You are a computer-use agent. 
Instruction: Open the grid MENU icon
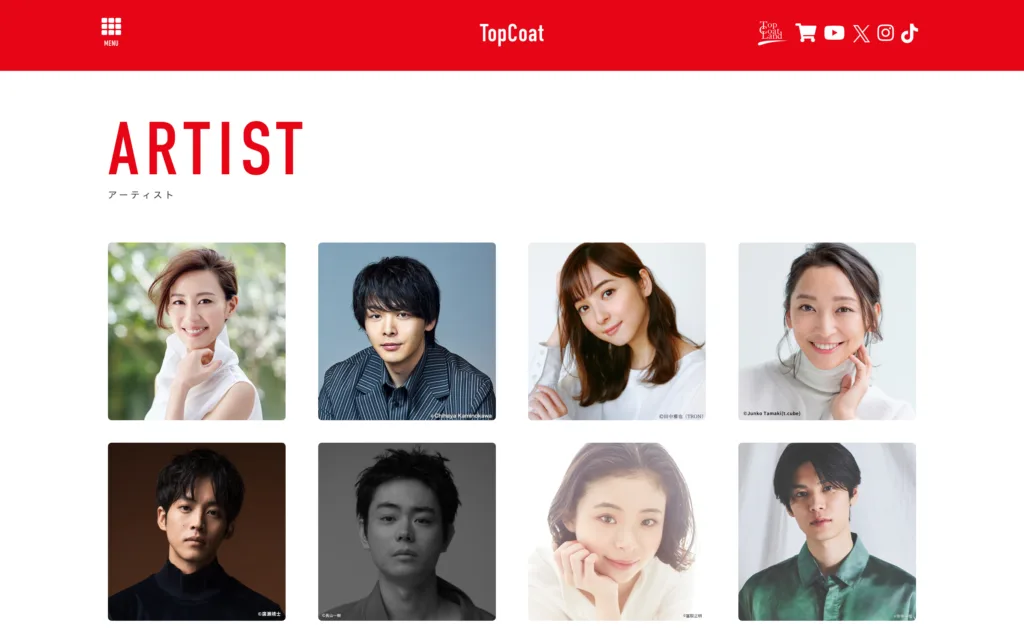pos(111,32)
